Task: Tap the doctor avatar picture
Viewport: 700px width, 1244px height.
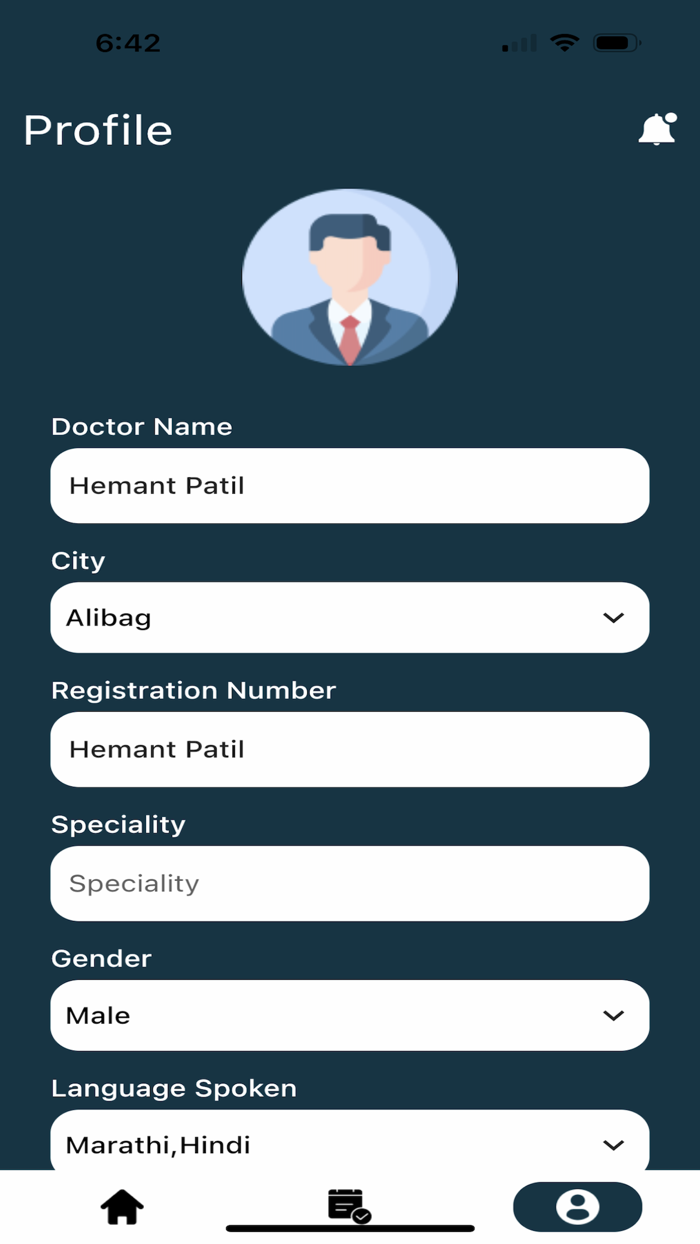Action: click(350, 277)
